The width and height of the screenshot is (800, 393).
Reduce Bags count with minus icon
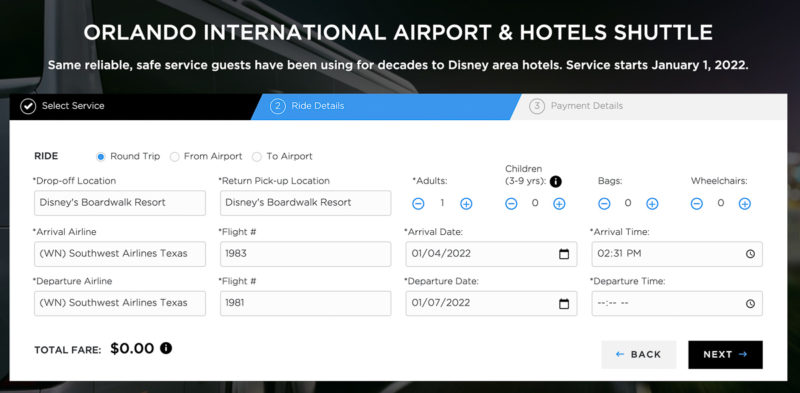point(604,204)
